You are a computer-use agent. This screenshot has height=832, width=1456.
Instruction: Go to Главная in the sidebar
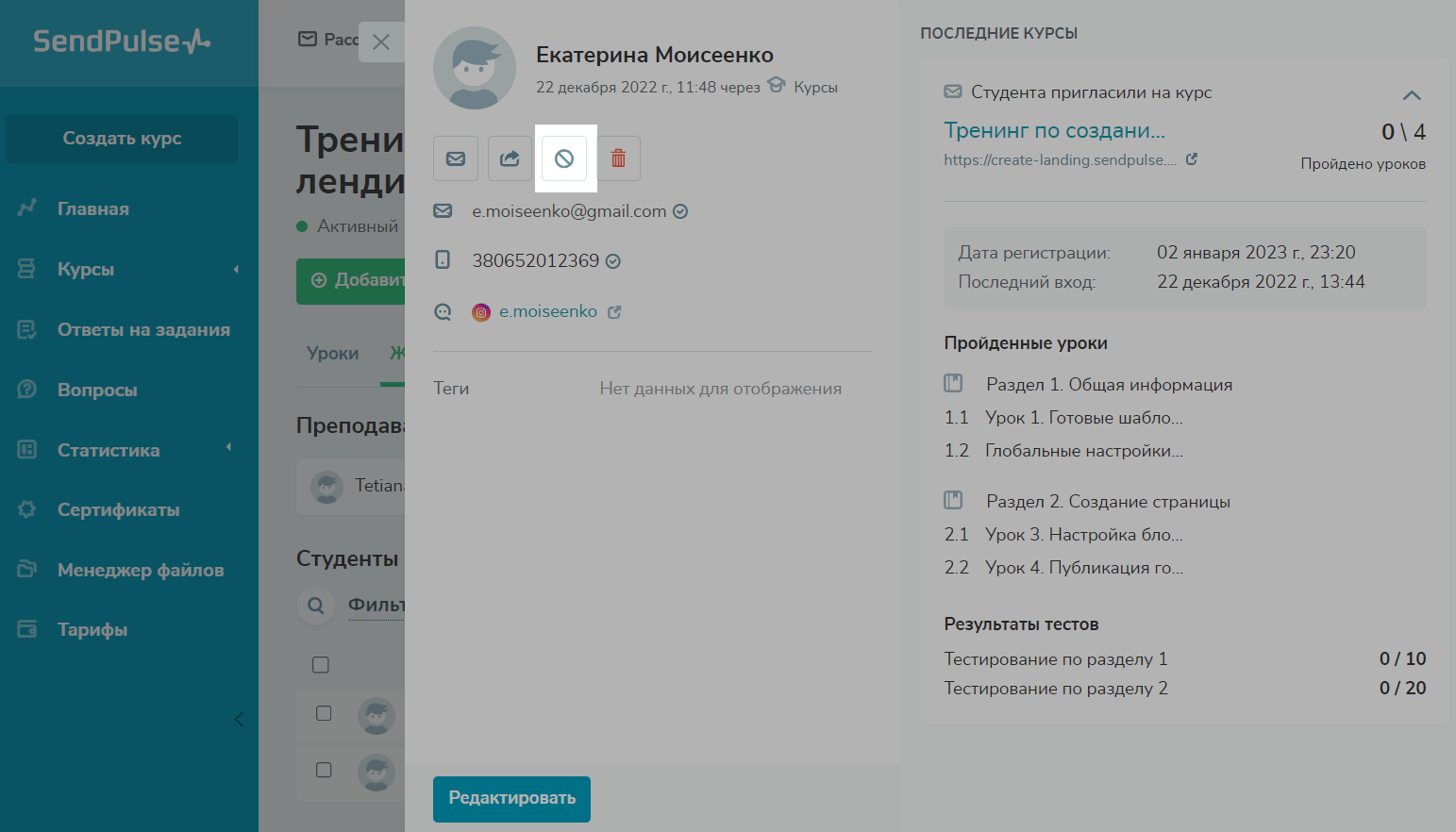click(93, 208)
